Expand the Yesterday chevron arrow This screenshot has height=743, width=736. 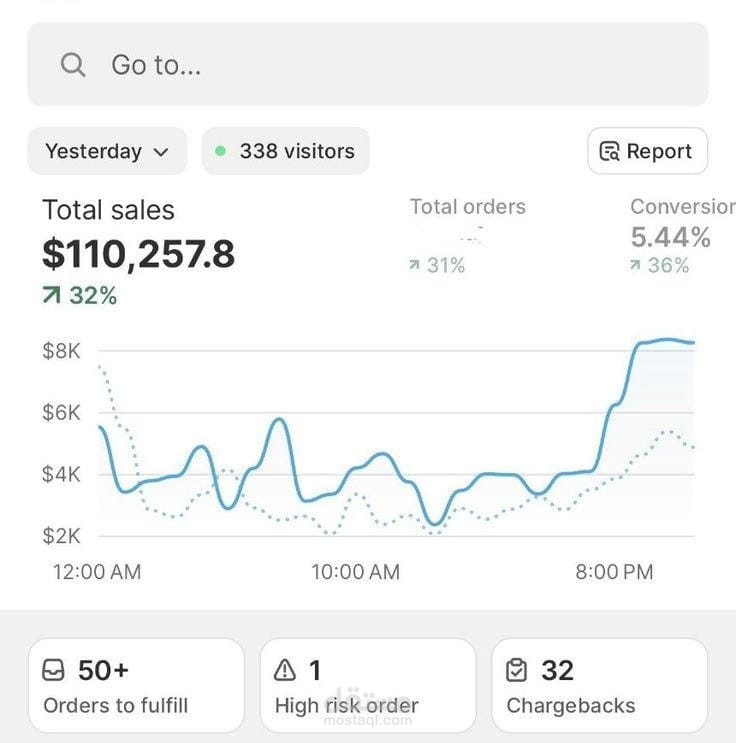coord(161,152)
